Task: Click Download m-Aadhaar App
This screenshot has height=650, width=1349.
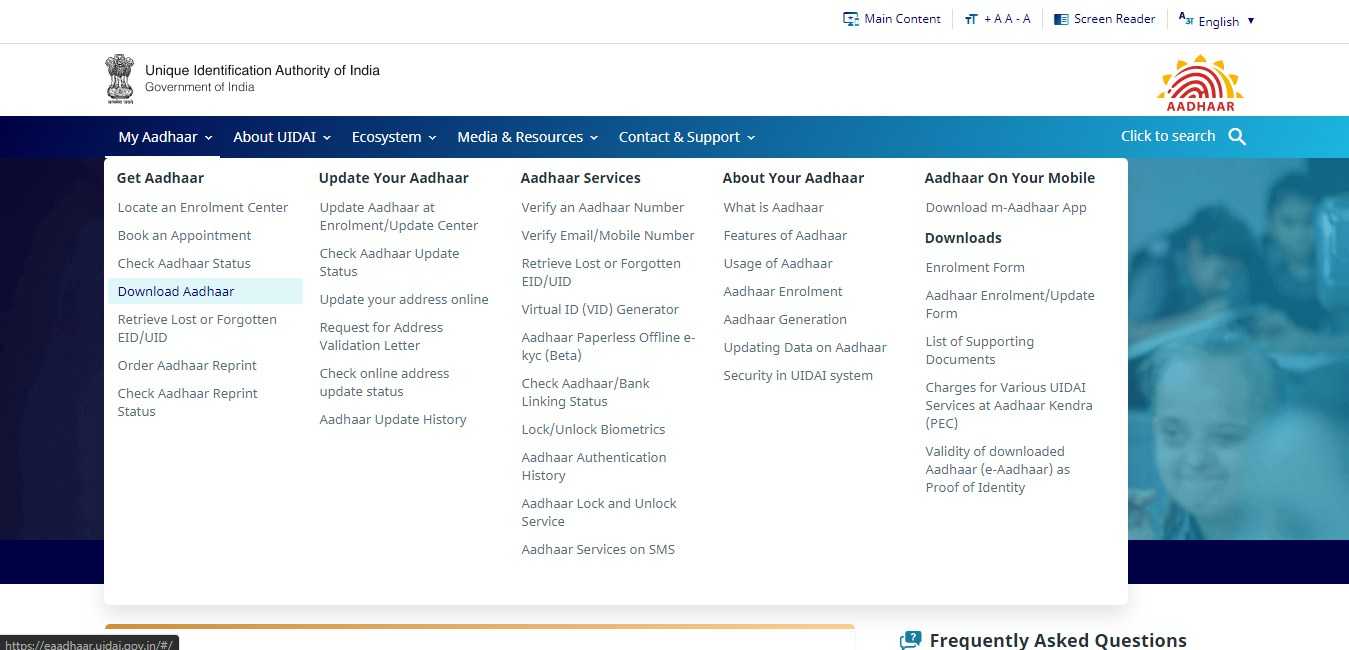Action: (1006, 207)
